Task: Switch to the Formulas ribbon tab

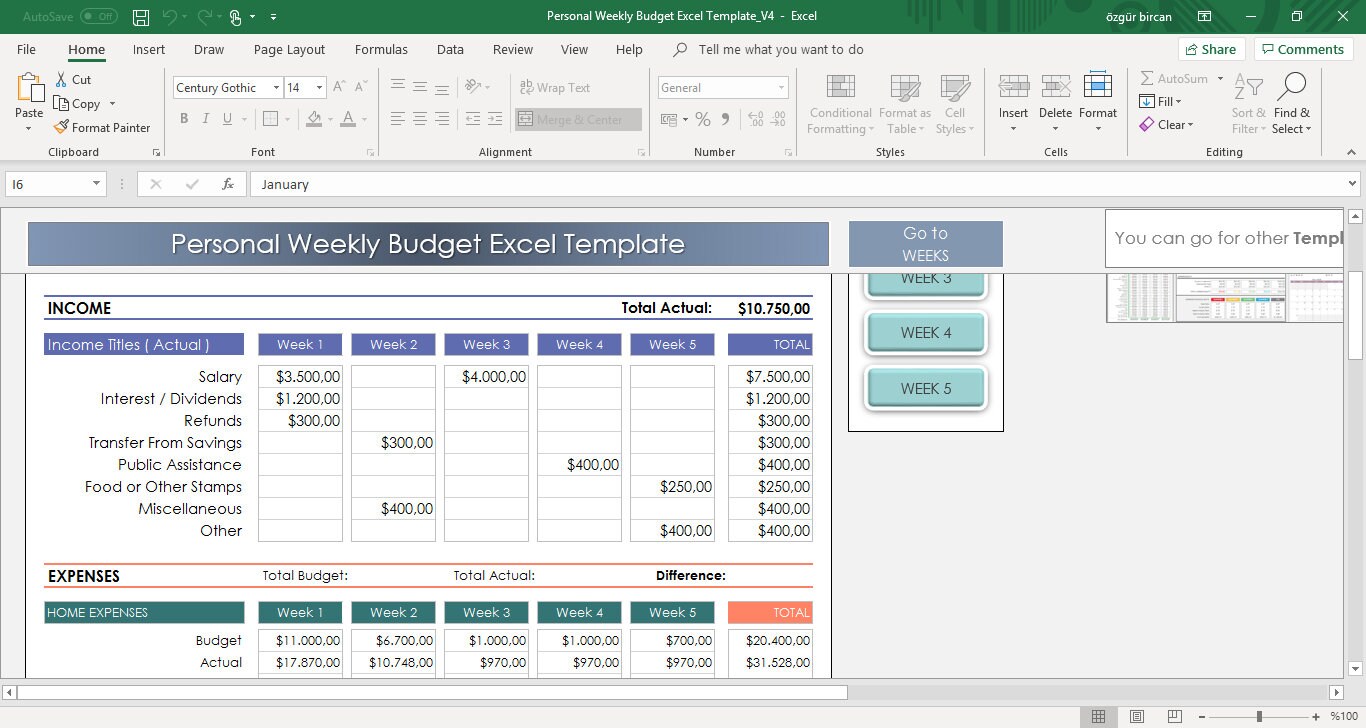Action: pyautogui.click(x=381, y=49)
